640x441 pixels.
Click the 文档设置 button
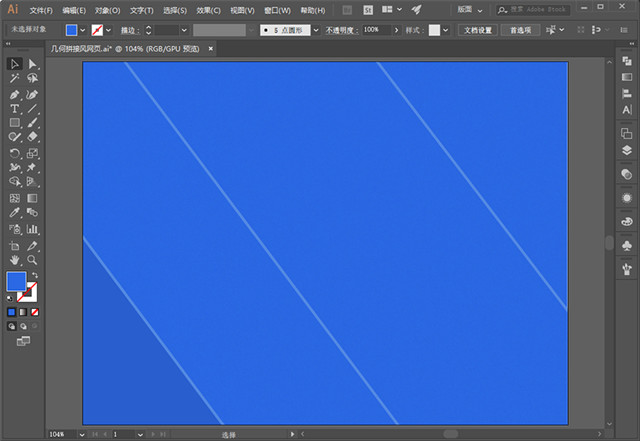[477, 30]
